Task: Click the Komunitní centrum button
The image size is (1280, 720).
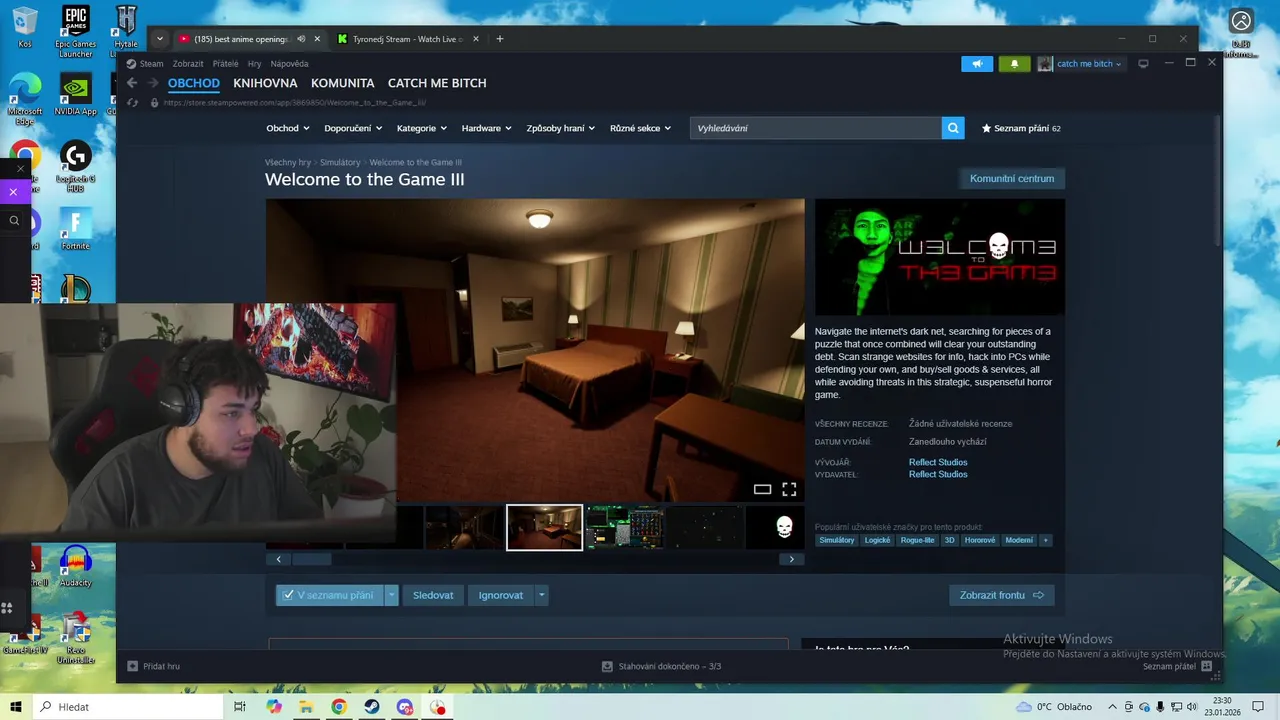Action: pos(1012,178)
